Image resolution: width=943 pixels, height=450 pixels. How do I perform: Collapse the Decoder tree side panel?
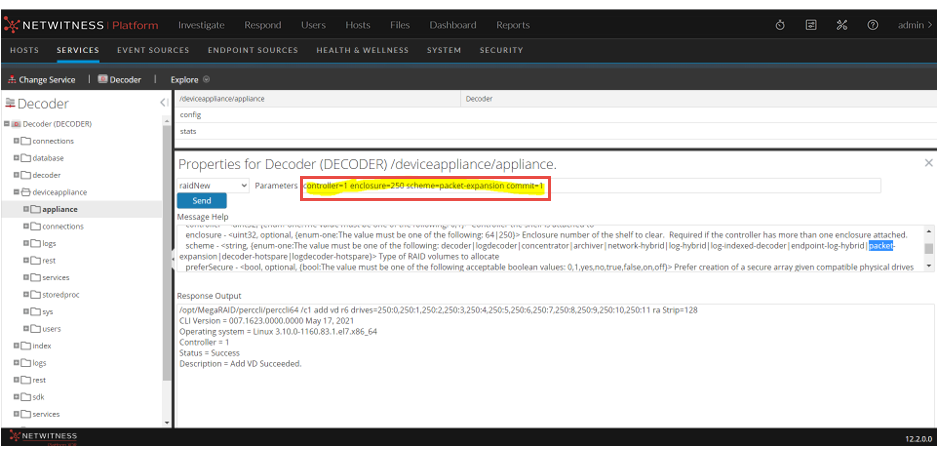163,103
